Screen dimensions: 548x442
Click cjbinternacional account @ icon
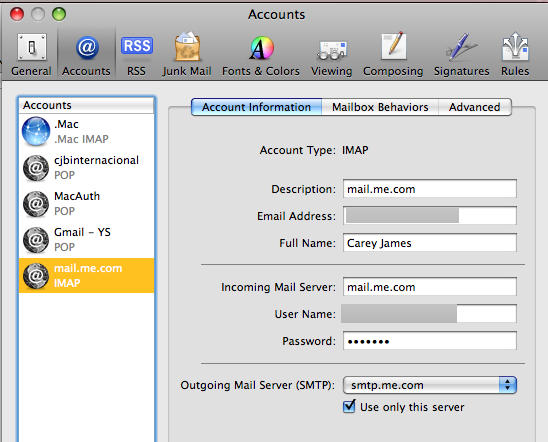36,168
